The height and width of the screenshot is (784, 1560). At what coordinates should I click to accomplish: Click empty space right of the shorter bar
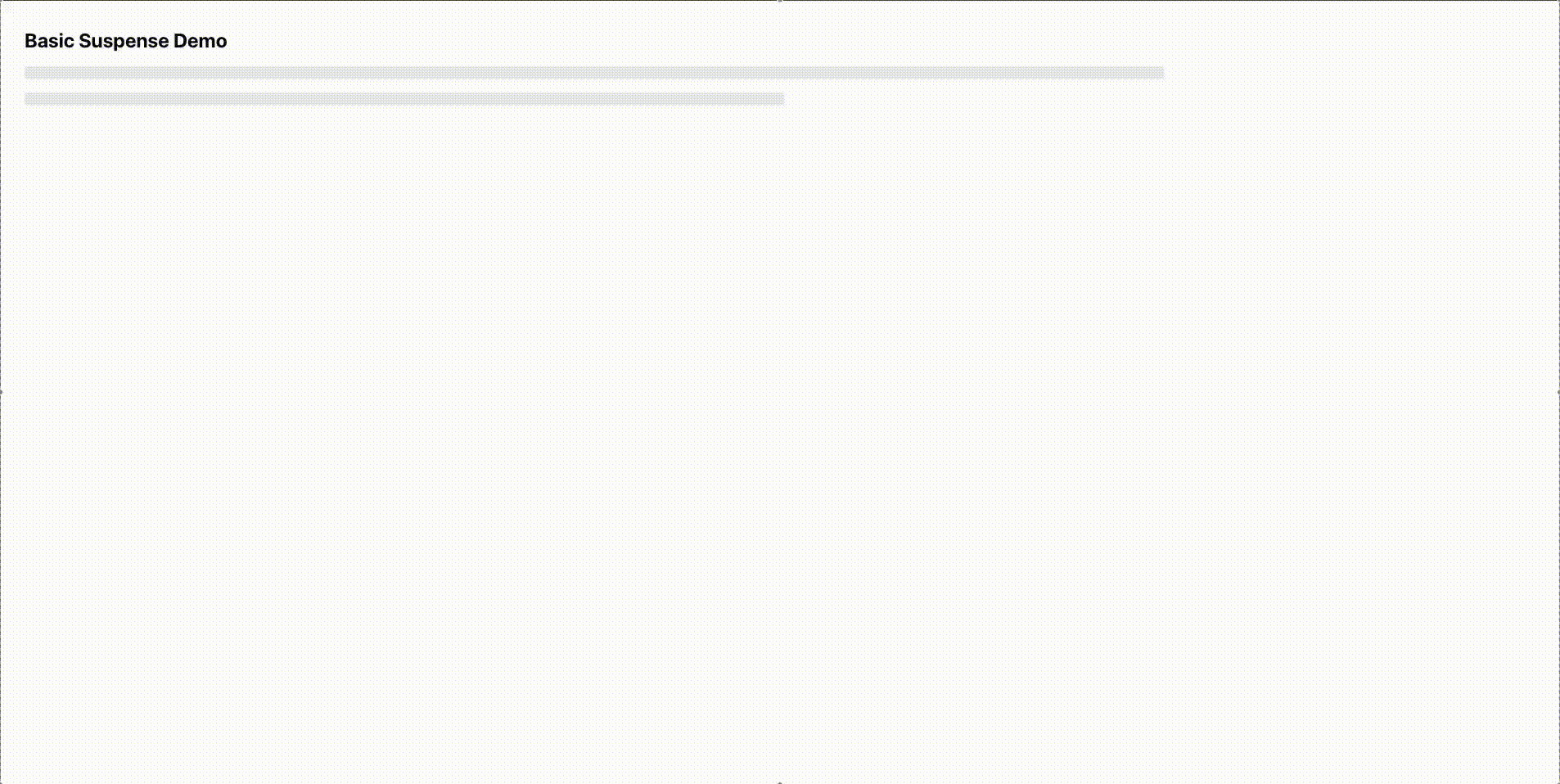tap(1146, 99)
